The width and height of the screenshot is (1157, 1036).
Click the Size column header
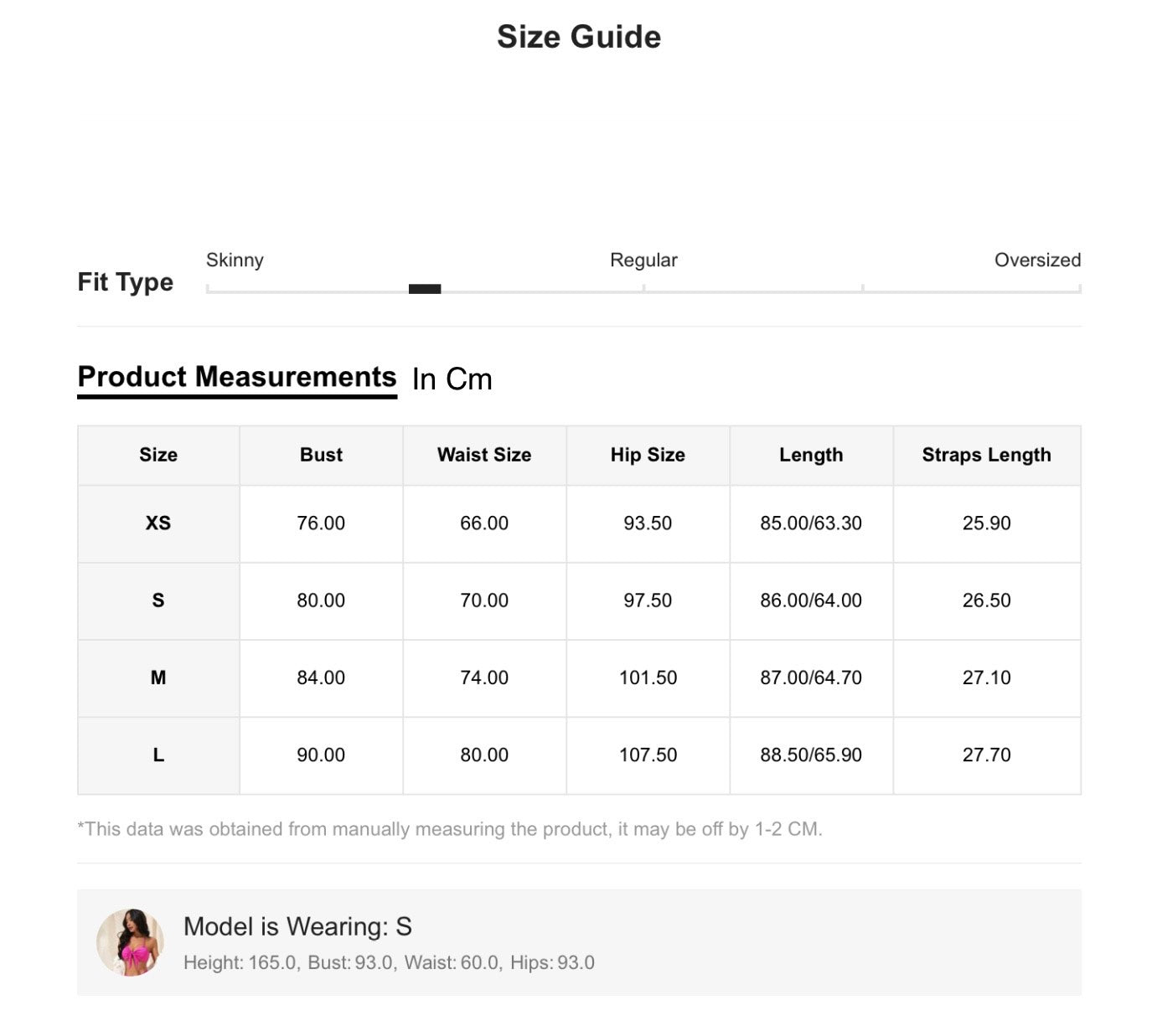[158, 455]
